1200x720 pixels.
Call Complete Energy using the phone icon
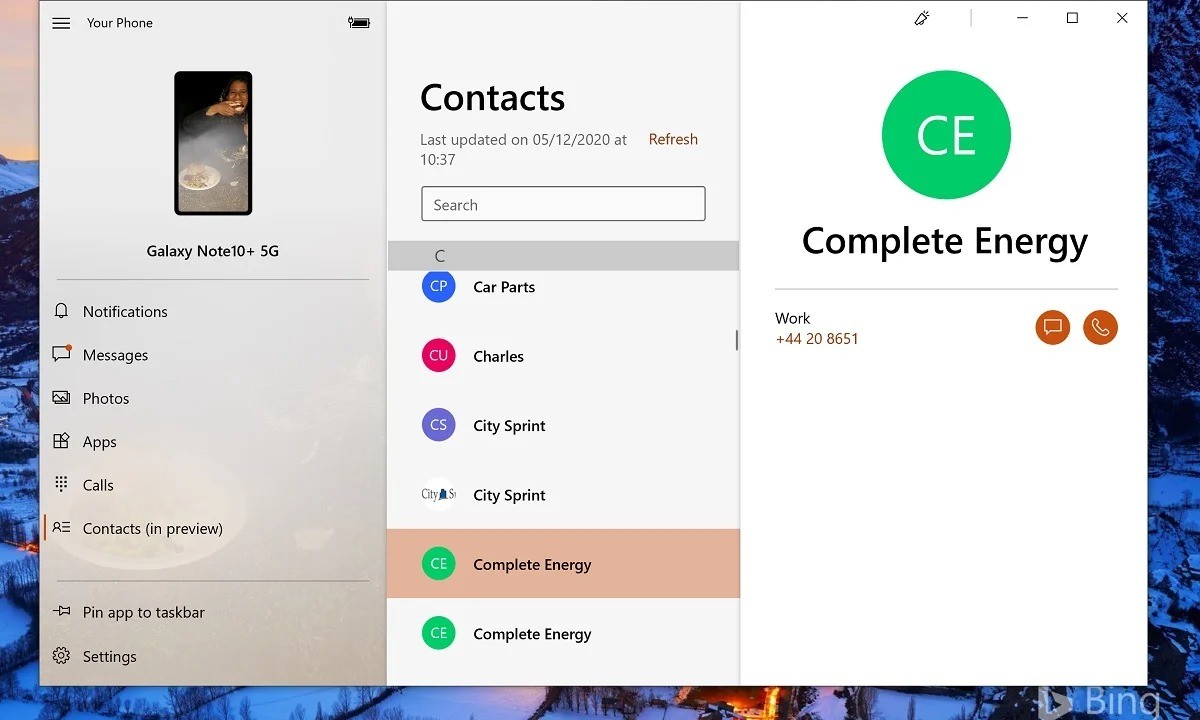pyautogui.click(x=1100, y=327)
